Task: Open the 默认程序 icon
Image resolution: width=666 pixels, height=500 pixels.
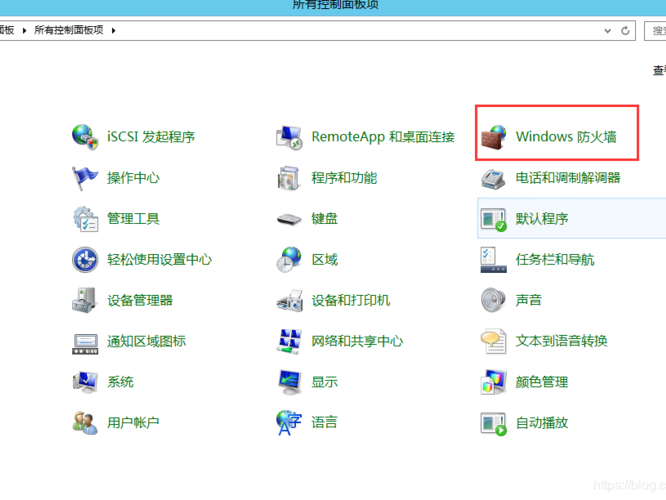Action: pos(494,219)
